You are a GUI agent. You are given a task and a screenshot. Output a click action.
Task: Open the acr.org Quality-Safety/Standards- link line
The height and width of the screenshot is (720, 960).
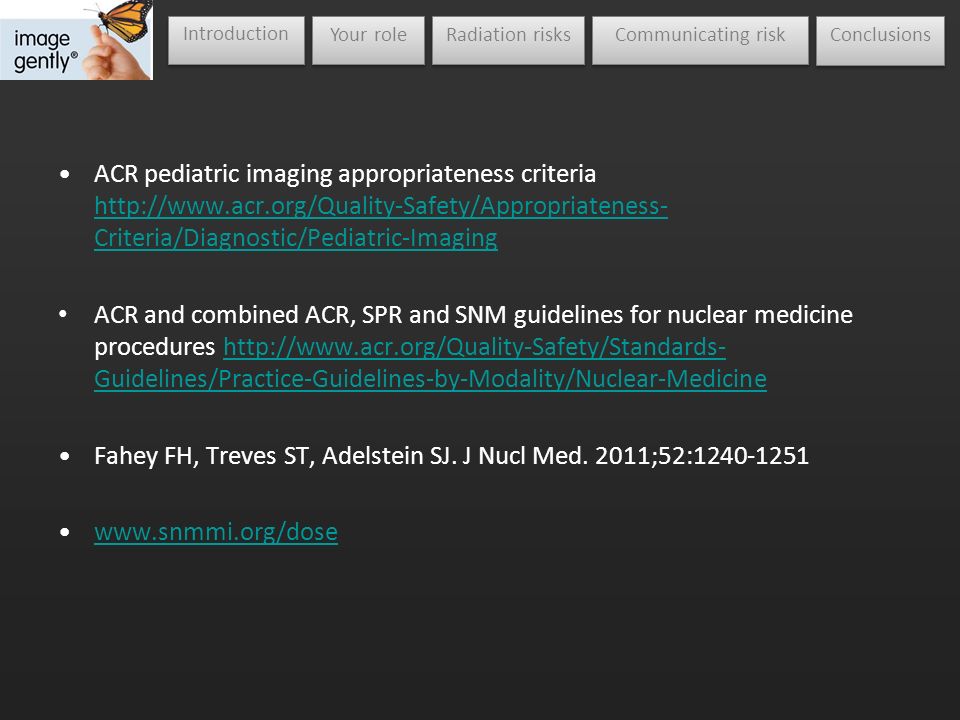click(x=474, y=347)
